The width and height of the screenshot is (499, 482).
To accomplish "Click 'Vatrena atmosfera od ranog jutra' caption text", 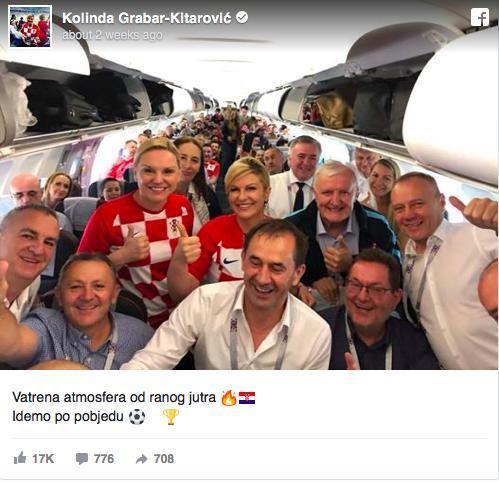I will pyautogui.click(x=114, y=397).
